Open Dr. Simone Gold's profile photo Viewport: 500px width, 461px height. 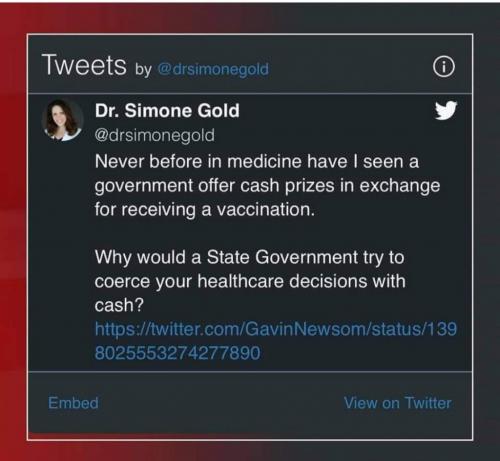(x=63, y=120)
